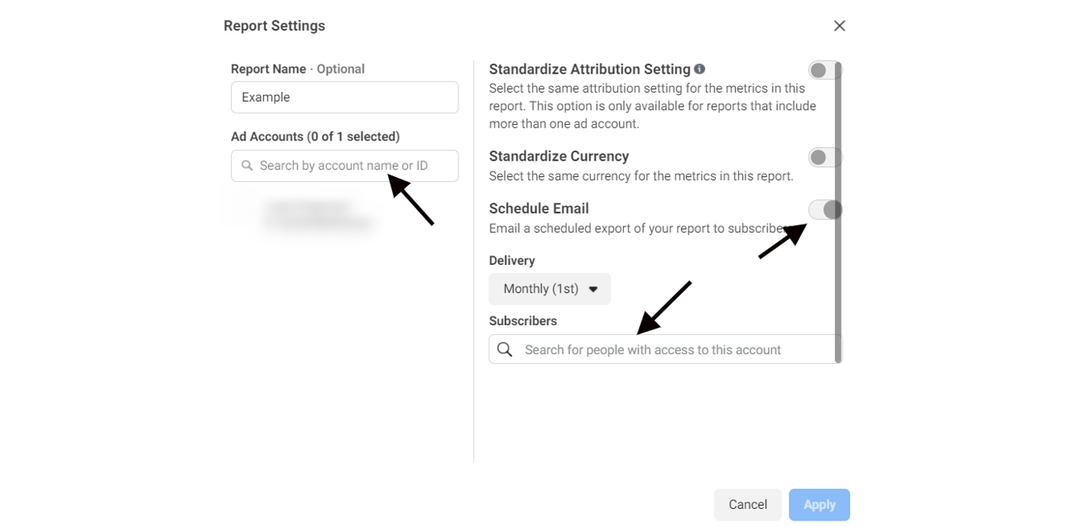Click the Standardize Currency heading text

tap(559, 156)
